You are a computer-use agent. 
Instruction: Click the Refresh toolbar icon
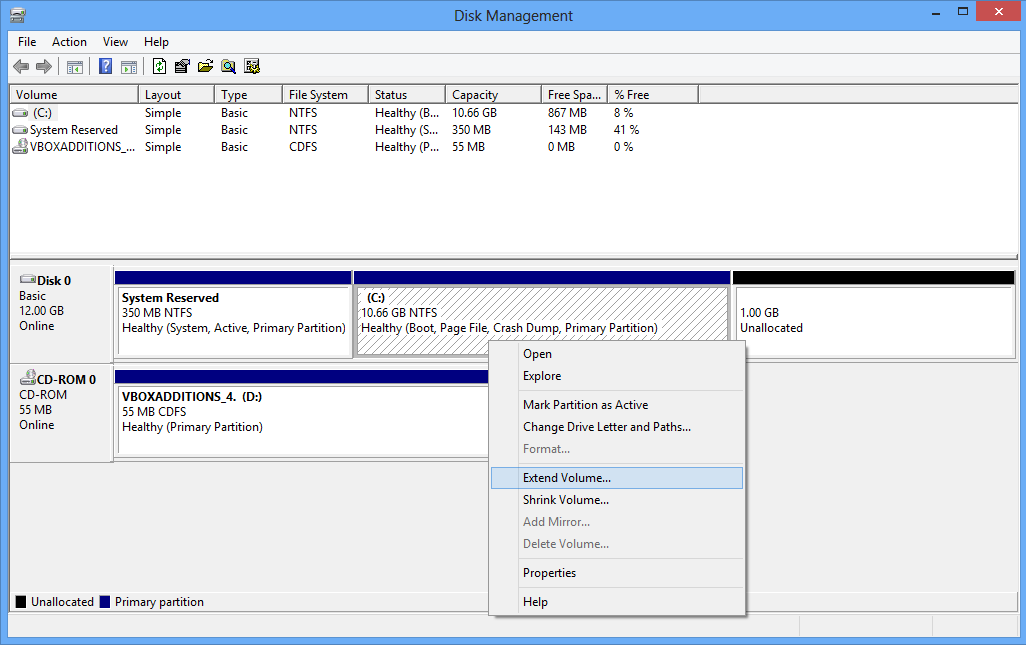pyautogui.click(x=159, y=67)
